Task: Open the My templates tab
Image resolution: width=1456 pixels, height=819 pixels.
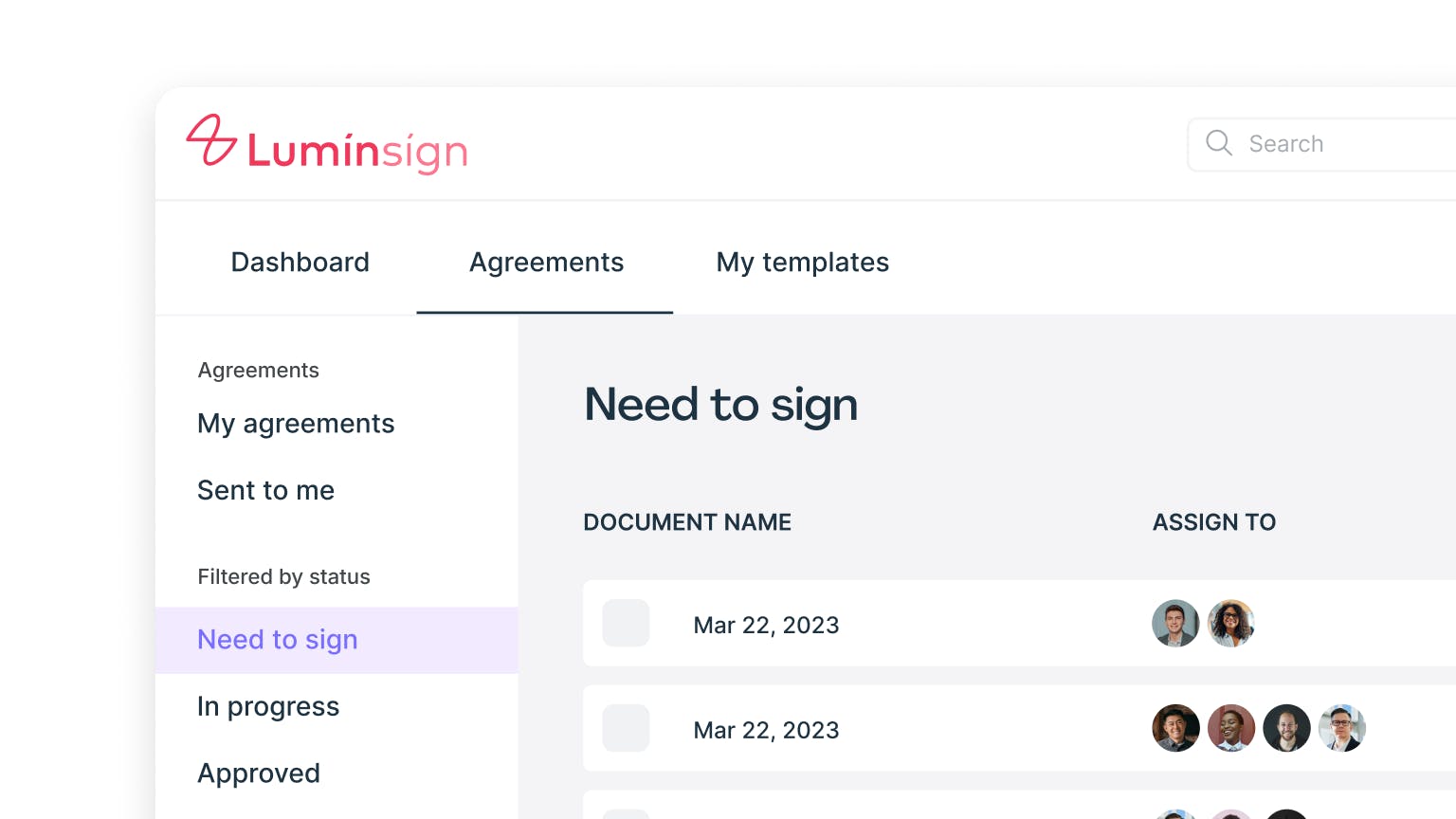Action: [802, 262]
